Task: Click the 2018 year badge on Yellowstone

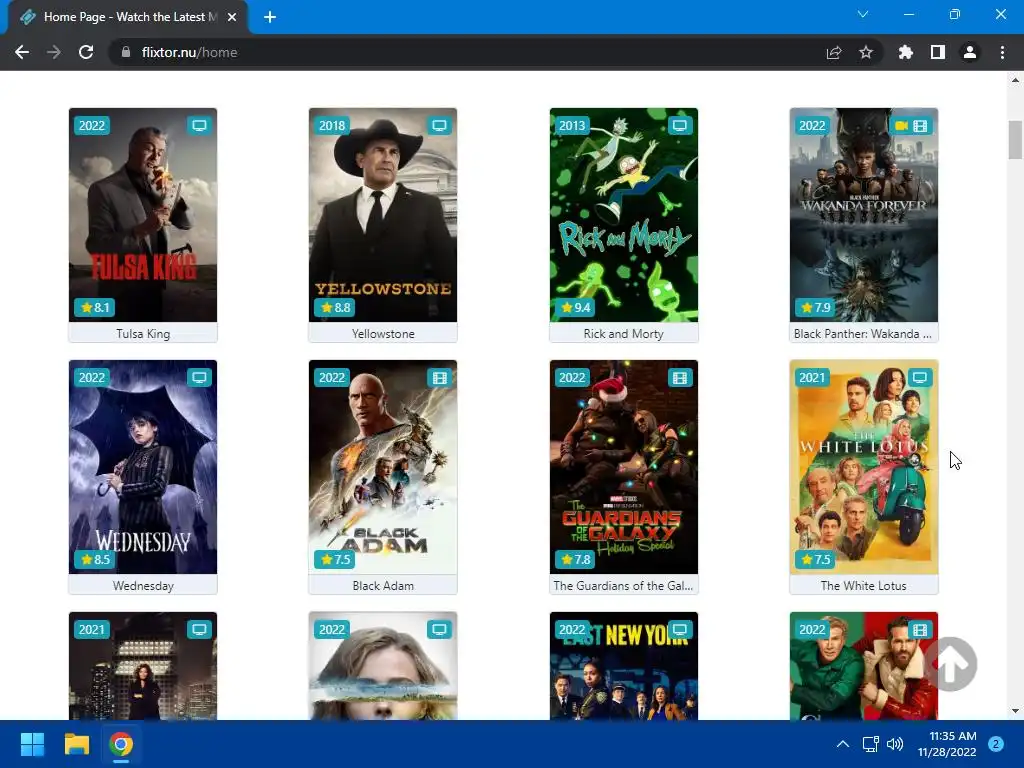Action: pos(332,125)
